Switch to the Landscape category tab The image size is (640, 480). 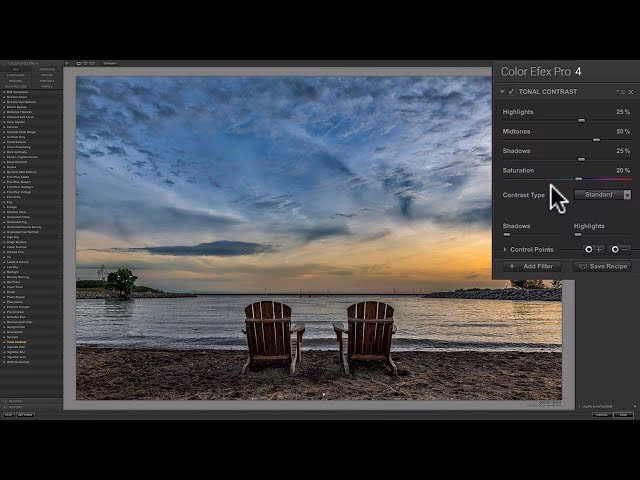click(x=16, y=75)
